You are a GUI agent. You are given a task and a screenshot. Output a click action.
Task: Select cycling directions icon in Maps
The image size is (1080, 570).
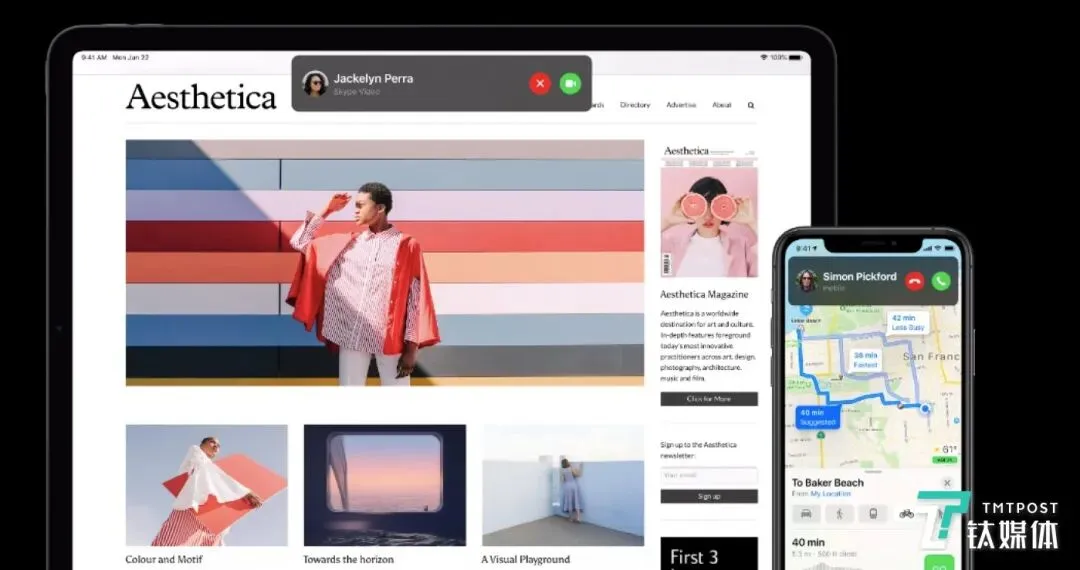pos(906,514)
